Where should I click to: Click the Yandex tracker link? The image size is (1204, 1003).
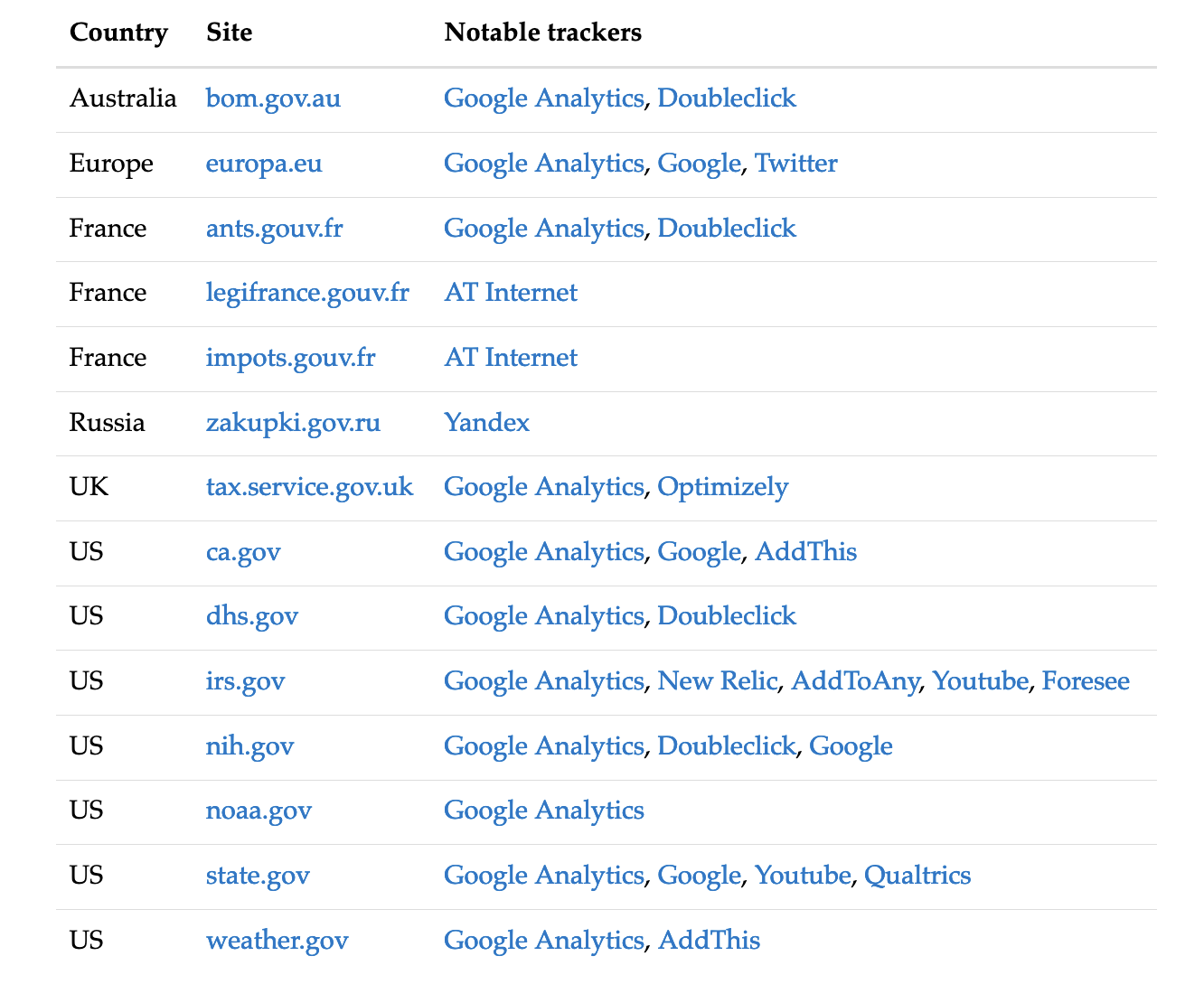point(486,422)
